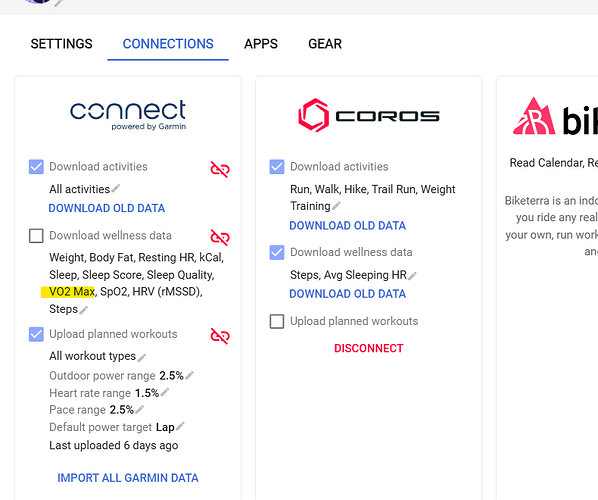Click the Garmin Connect logo

click(128, 115)
